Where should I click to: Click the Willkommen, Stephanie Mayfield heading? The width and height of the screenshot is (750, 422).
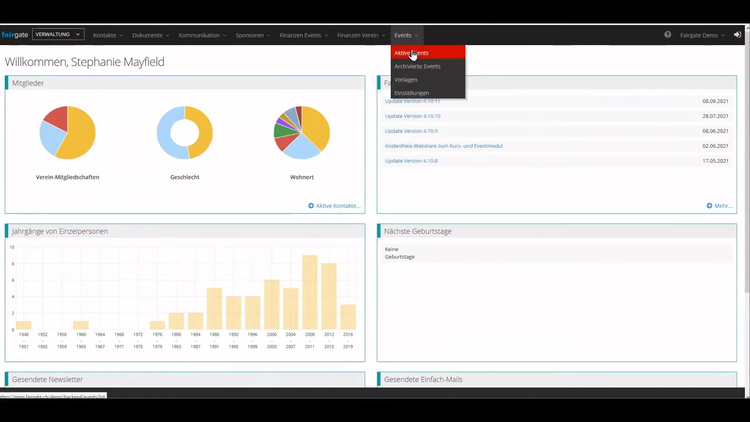point(85,62)
